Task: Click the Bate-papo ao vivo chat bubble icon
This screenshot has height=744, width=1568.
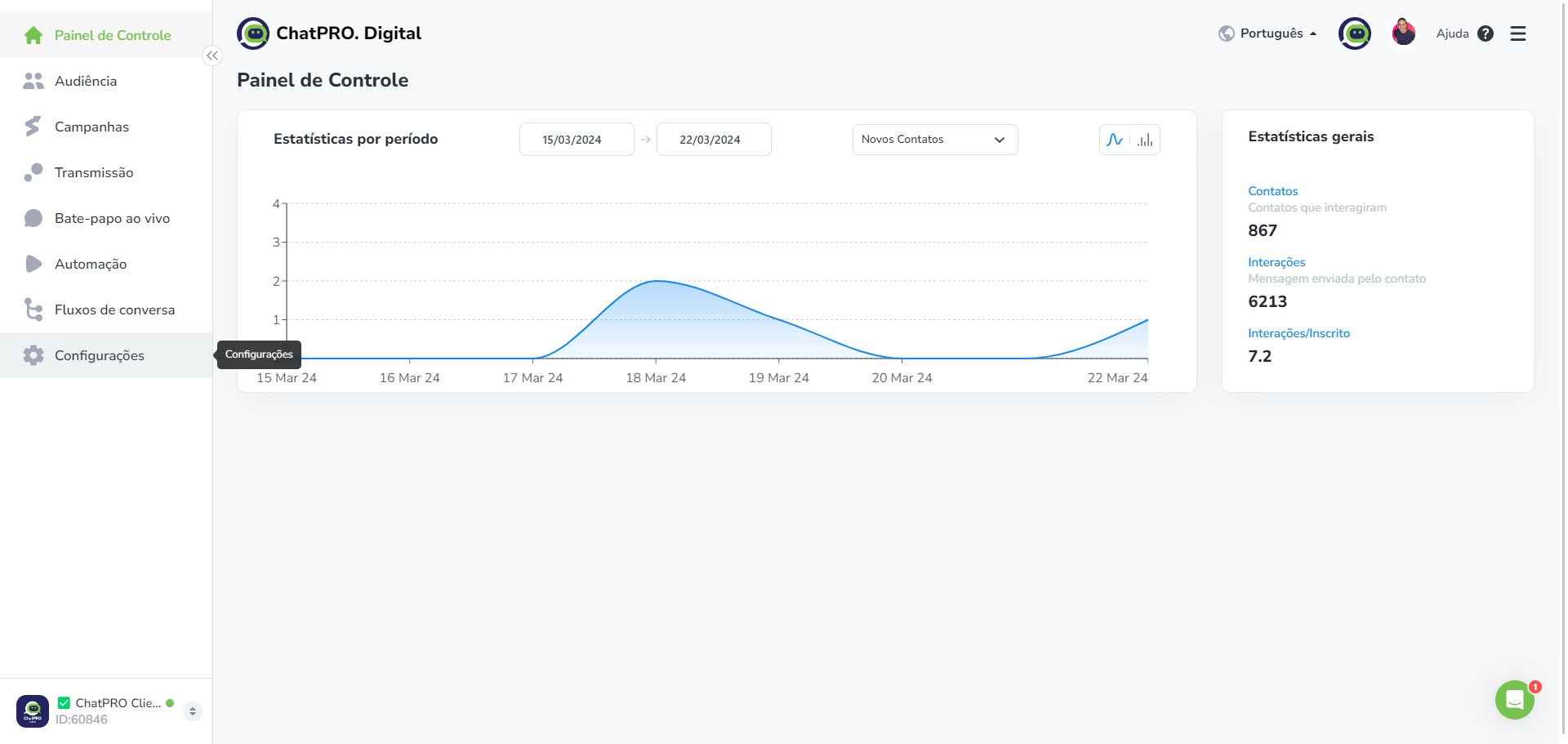Action: point(33,218)
